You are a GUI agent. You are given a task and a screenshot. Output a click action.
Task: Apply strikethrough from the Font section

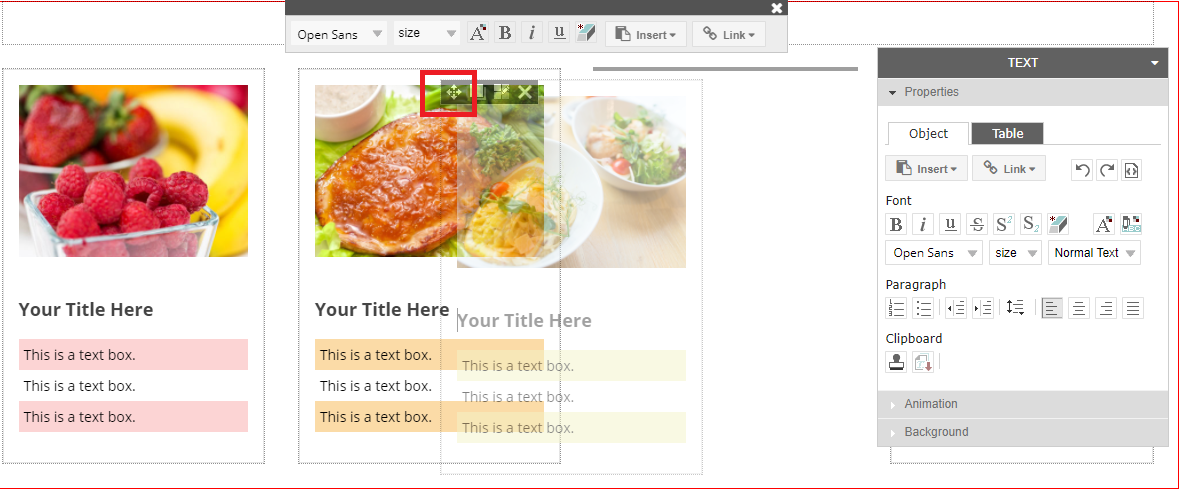coord(977,224)
